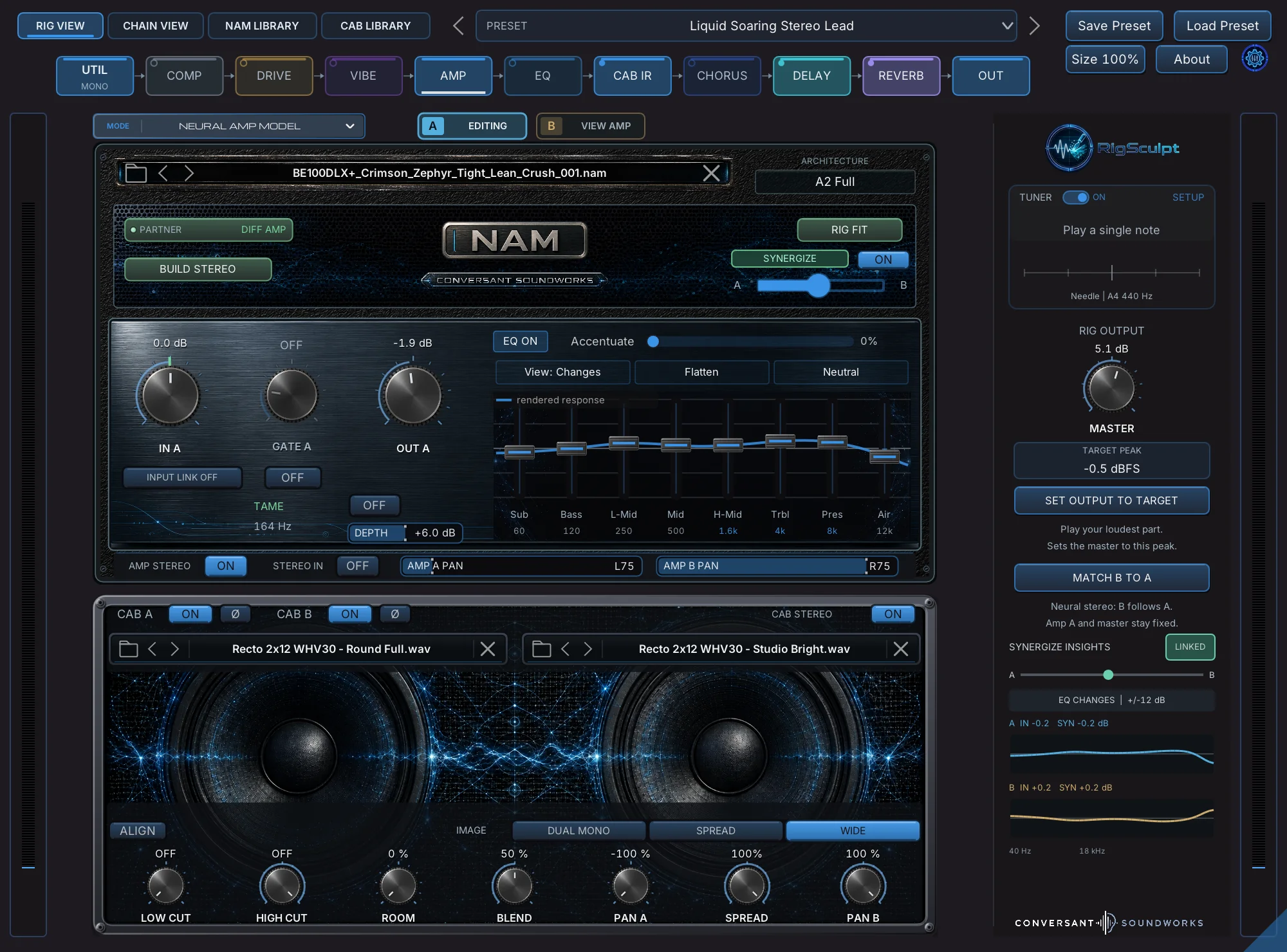
Task: Click the Build Stereo button
Action: point(198,269)
